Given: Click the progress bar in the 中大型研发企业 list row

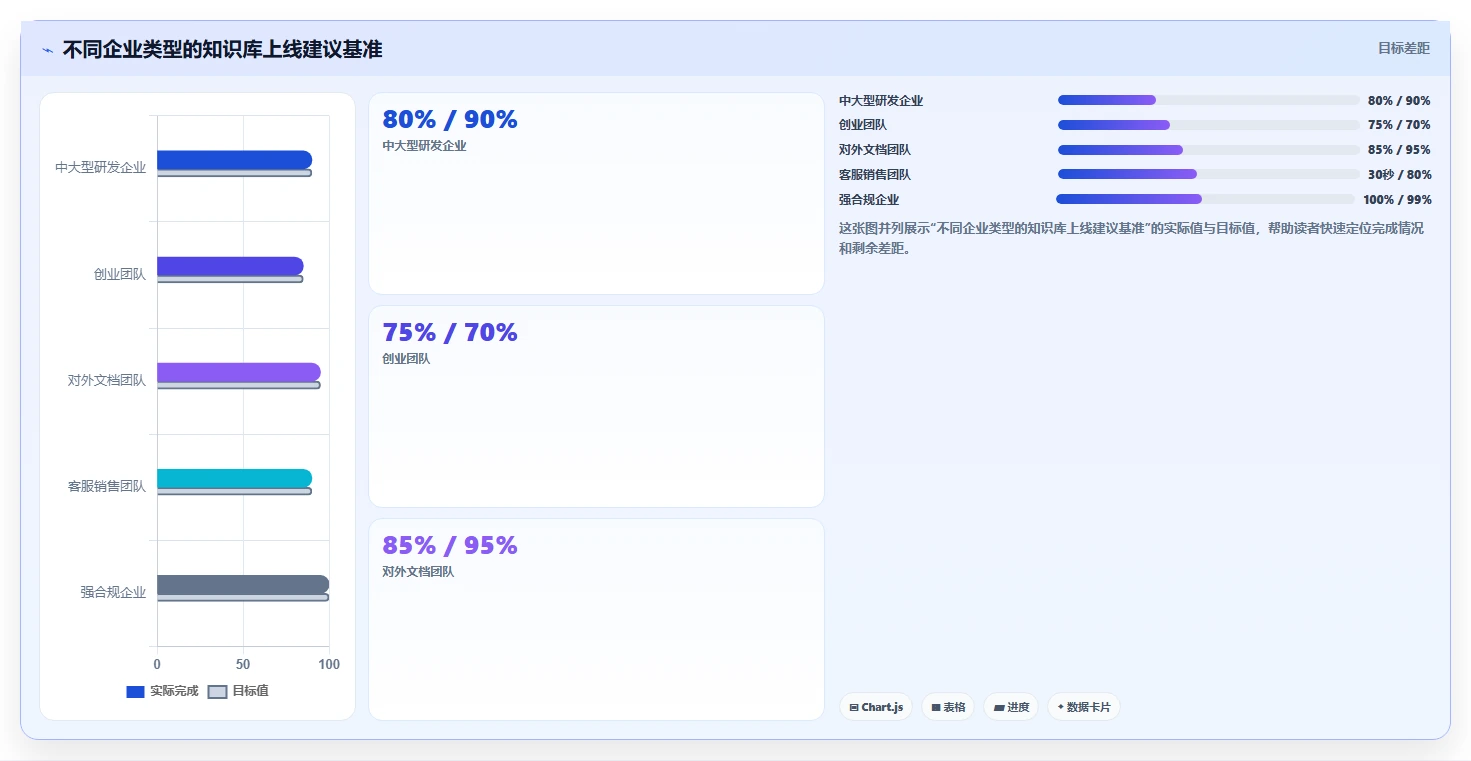Looking at the screenshot, I should (x=1209, y=100).
